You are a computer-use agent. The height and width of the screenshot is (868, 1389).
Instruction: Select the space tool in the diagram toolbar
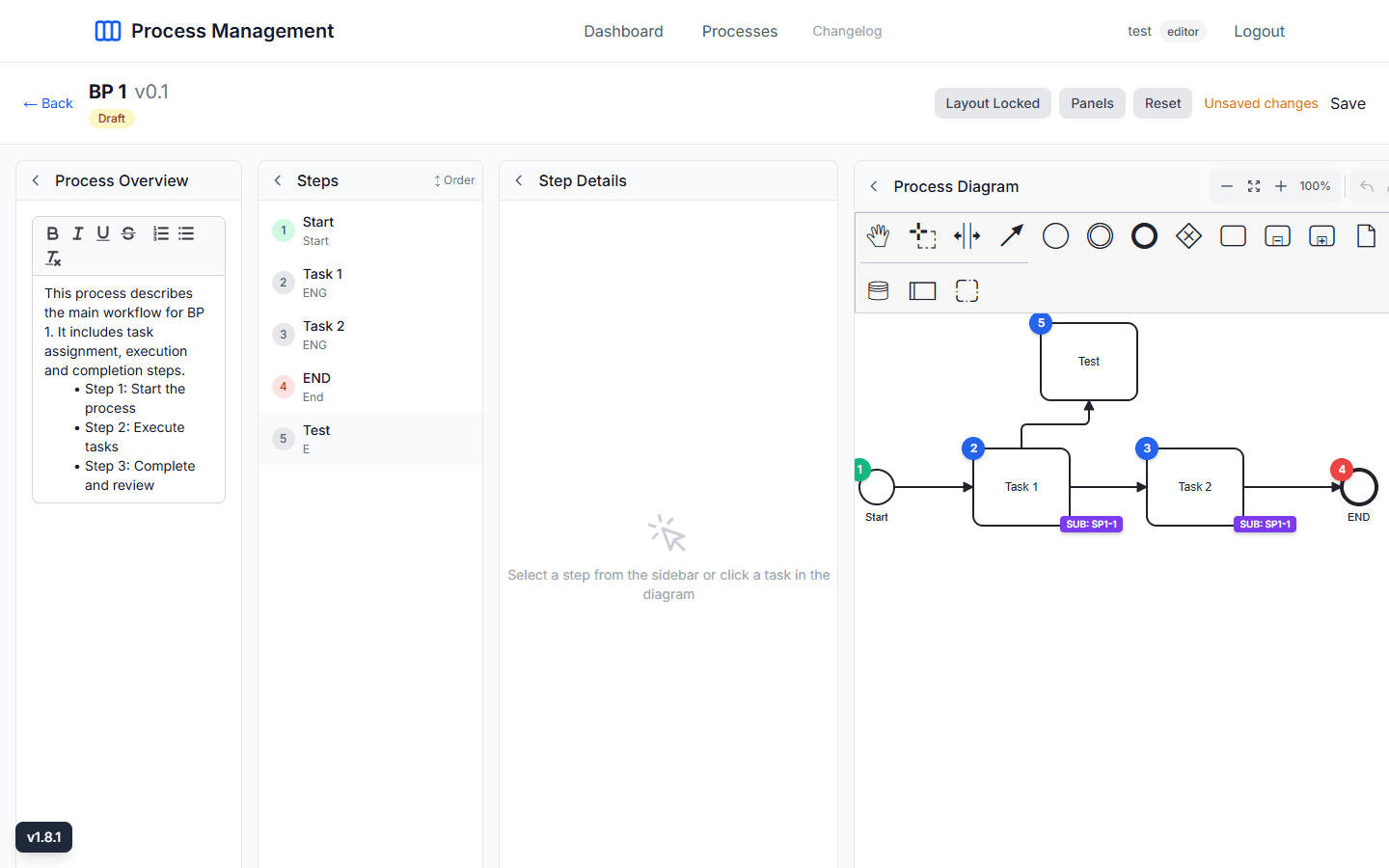click(x=967, y=235)
